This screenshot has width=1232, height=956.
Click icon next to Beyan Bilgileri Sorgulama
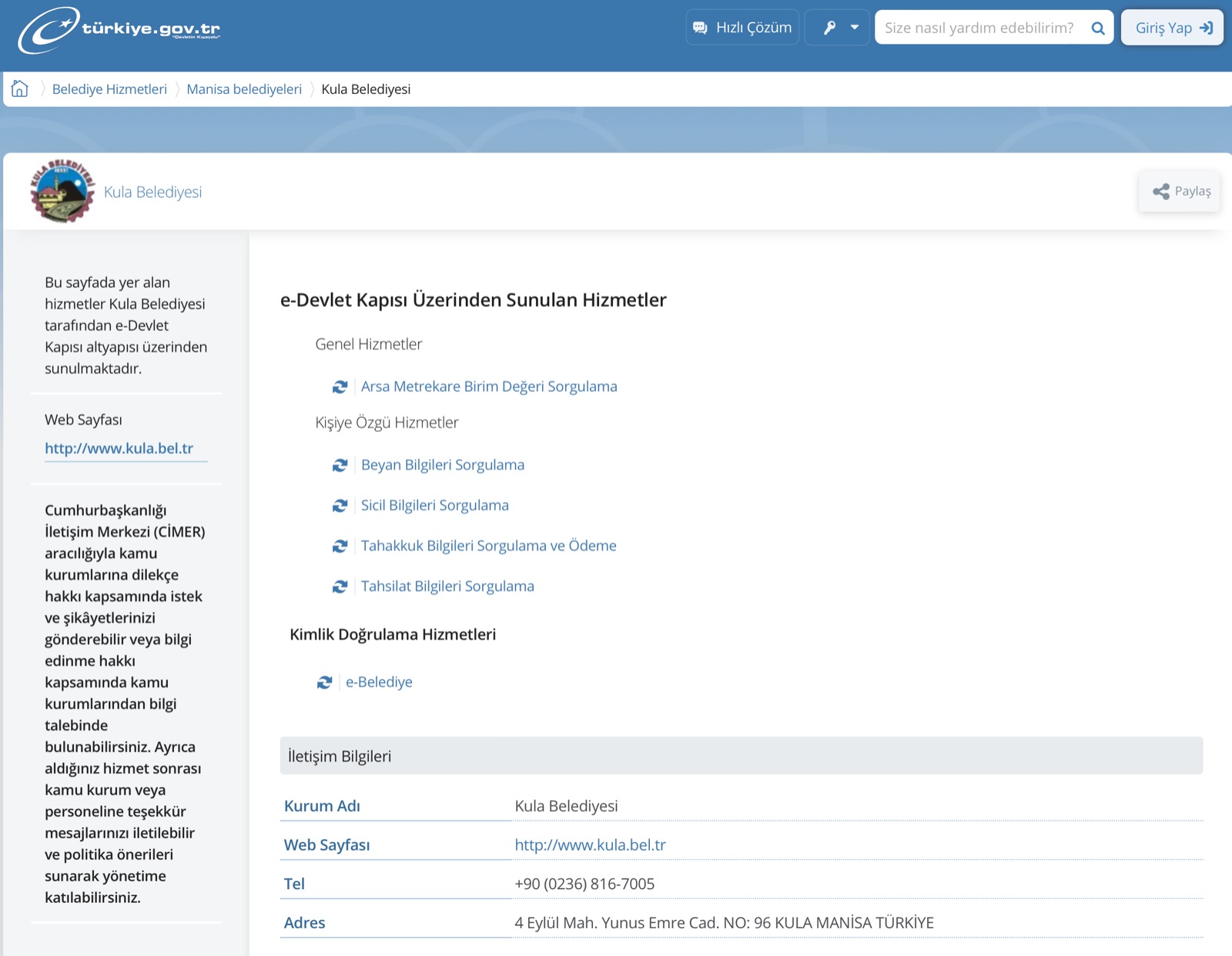(x=340, y=465)
